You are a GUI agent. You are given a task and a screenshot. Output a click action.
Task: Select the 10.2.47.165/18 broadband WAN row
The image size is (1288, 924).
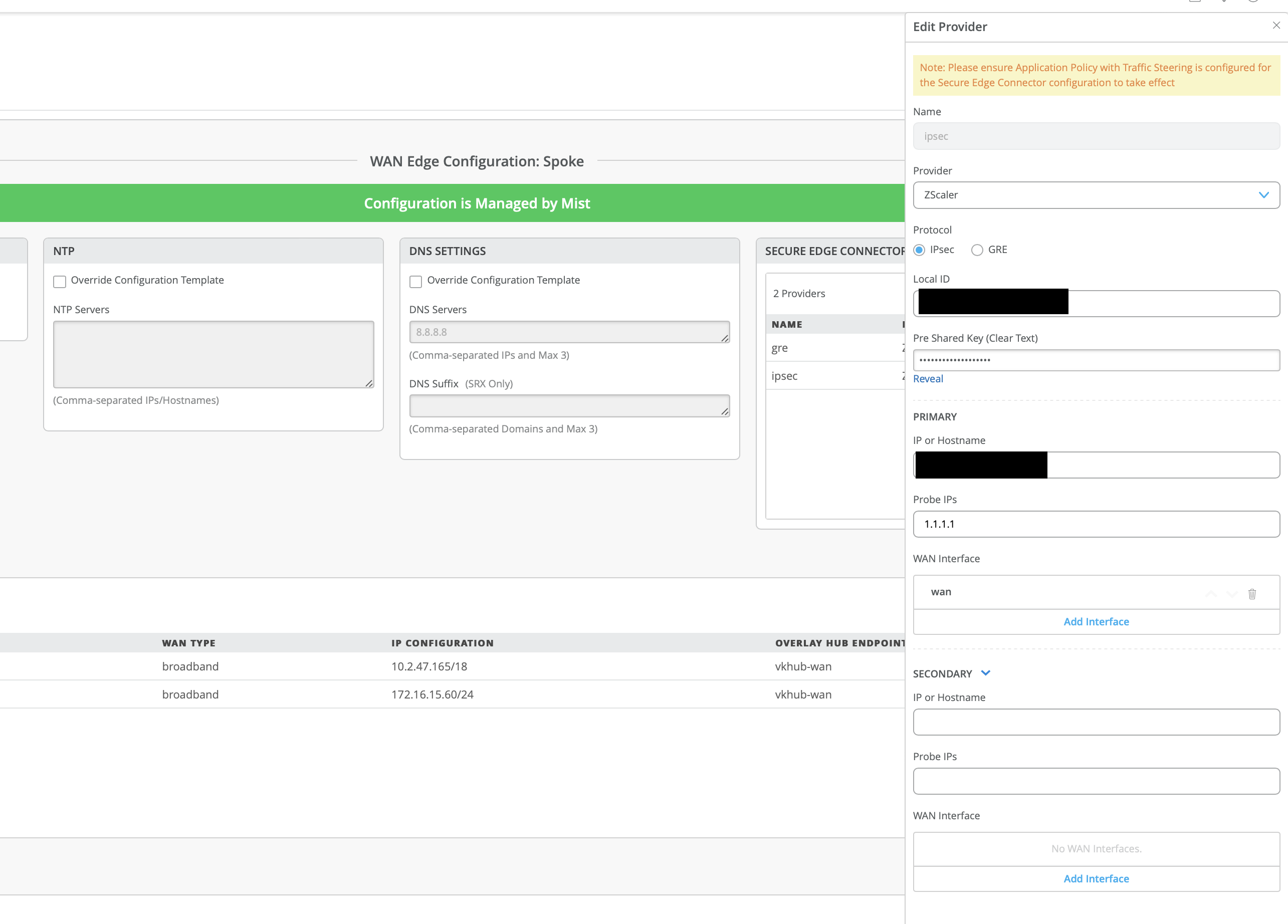pos(429,666)
